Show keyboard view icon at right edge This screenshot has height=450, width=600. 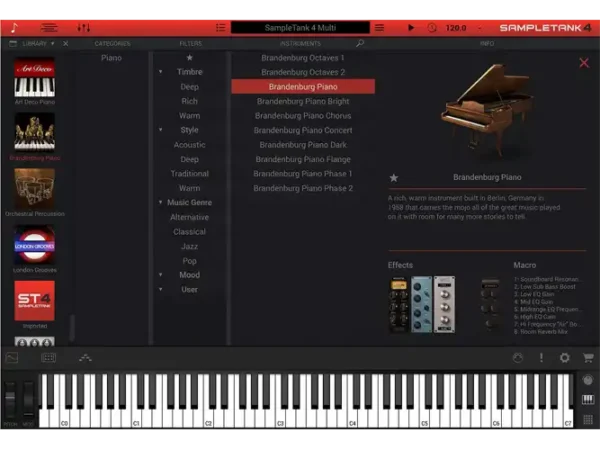tap(588, 399)
